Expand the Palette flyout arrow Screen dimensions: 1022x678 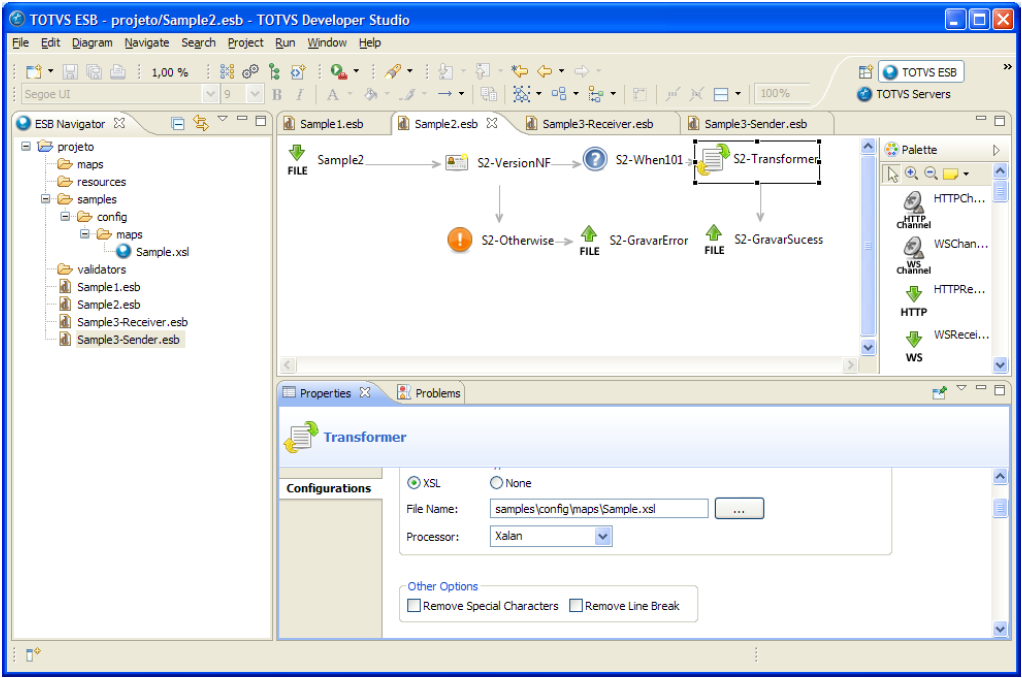coord(996,150)
